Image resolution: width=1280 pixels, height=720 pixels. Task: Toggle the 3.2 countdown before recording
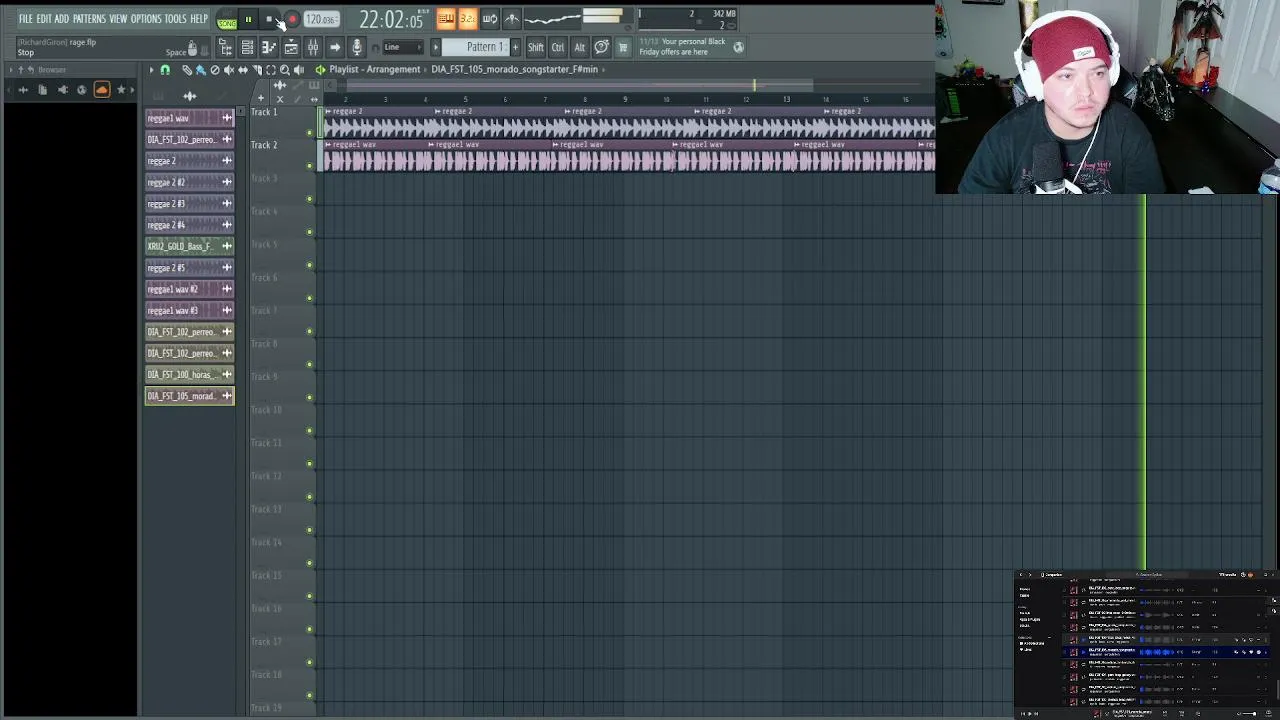coord(468,19)
